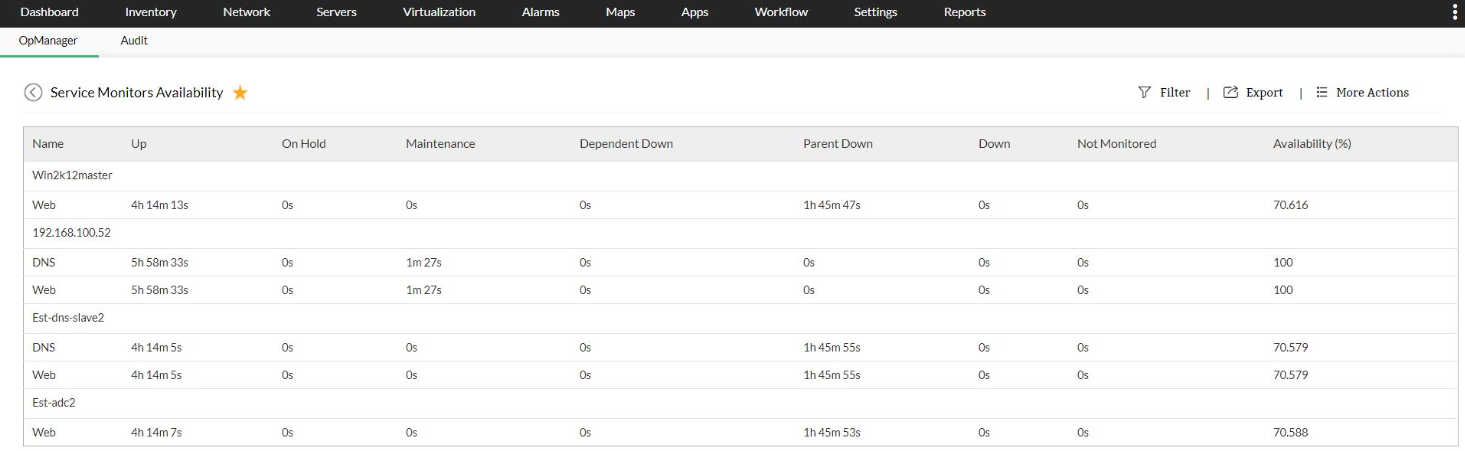This screenshot has height=451, width=1465.
Task: Open the vertical three-dot menu
Action: [x=1454, y=12]
